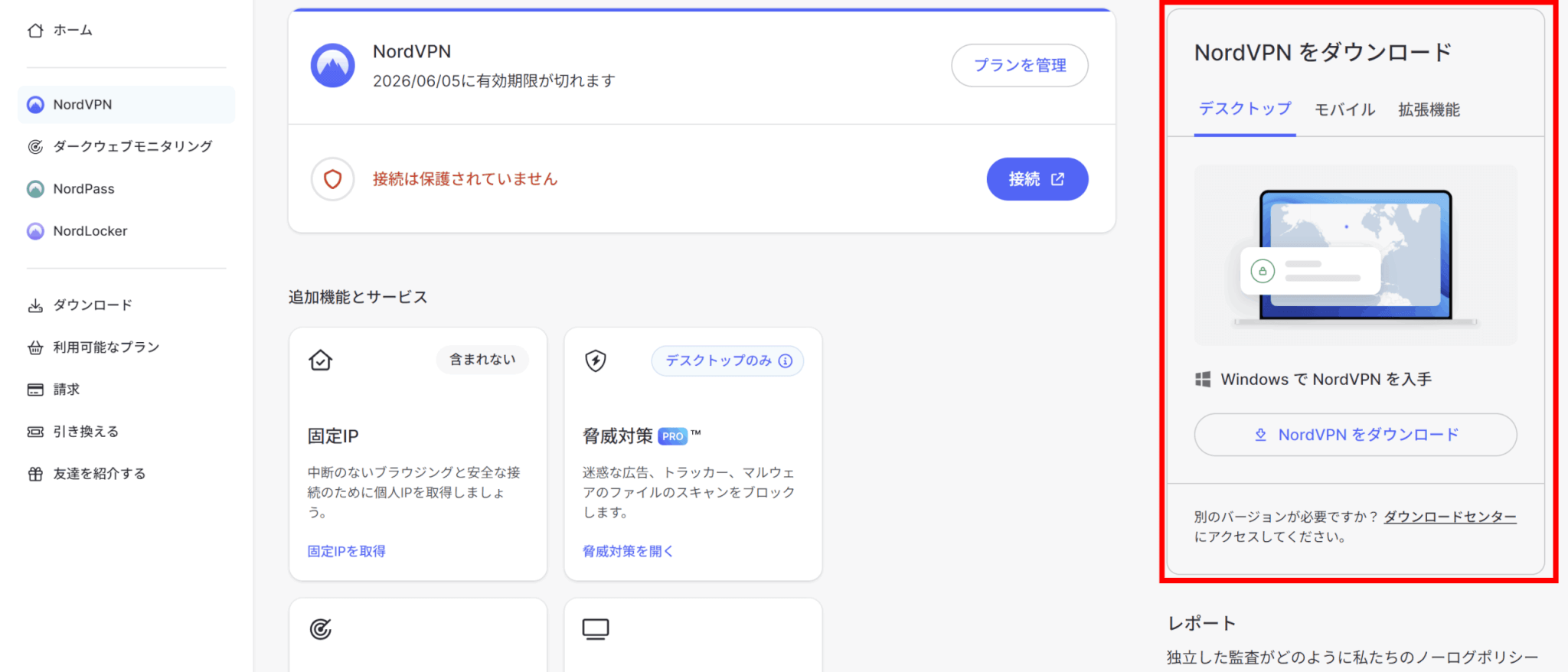Switch to the モバイル tab
Image resolution: width=1568 pixels, height=672 pixels.
[1345, 109]
